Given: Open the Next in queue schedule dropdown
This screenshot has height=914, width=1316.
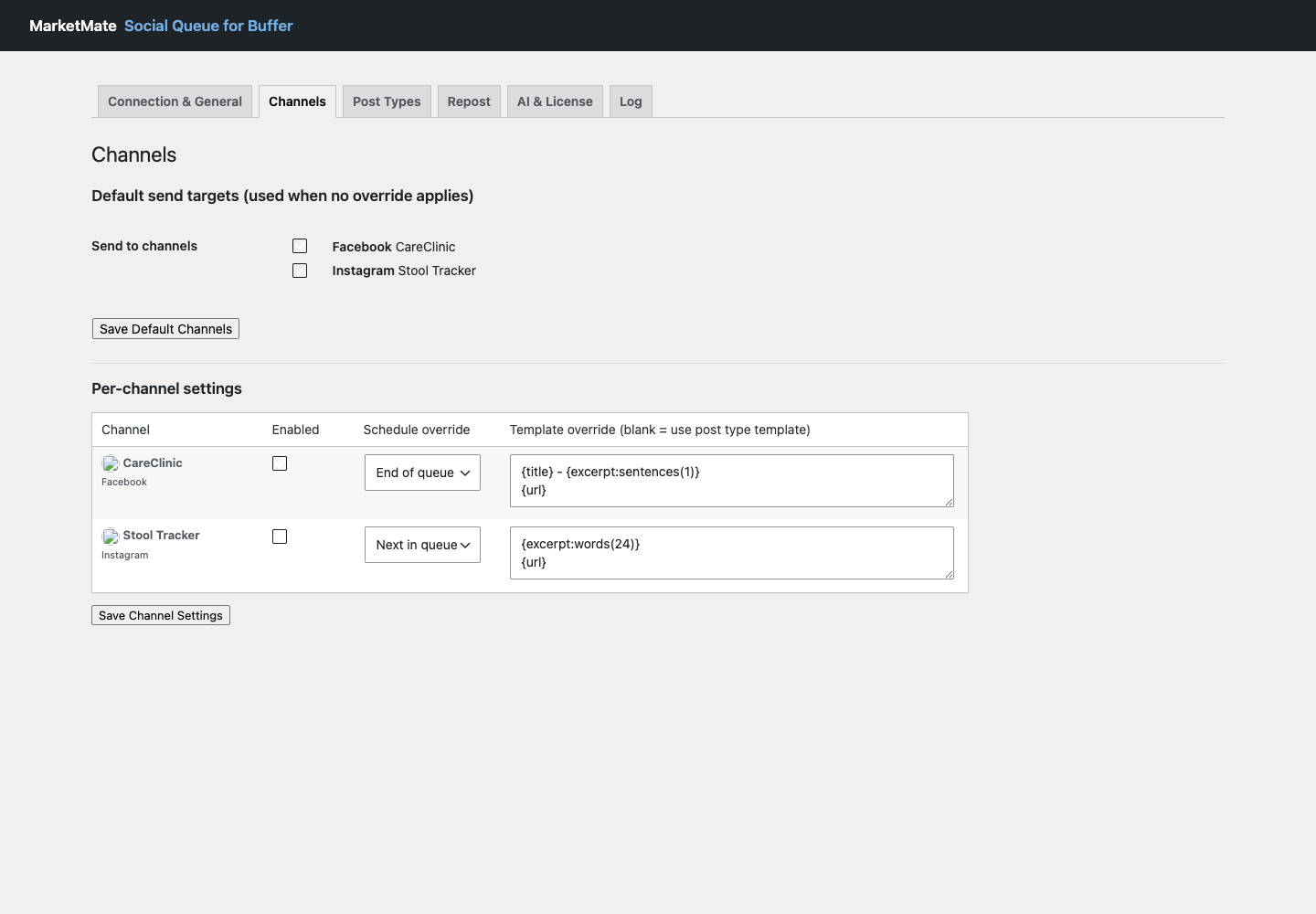Looking at the screenshot, I should pyautogui.click(x=422, y=545).
